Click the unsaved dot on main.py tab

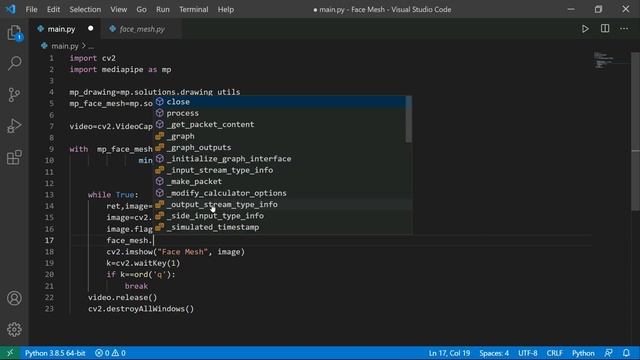[91, 29]
